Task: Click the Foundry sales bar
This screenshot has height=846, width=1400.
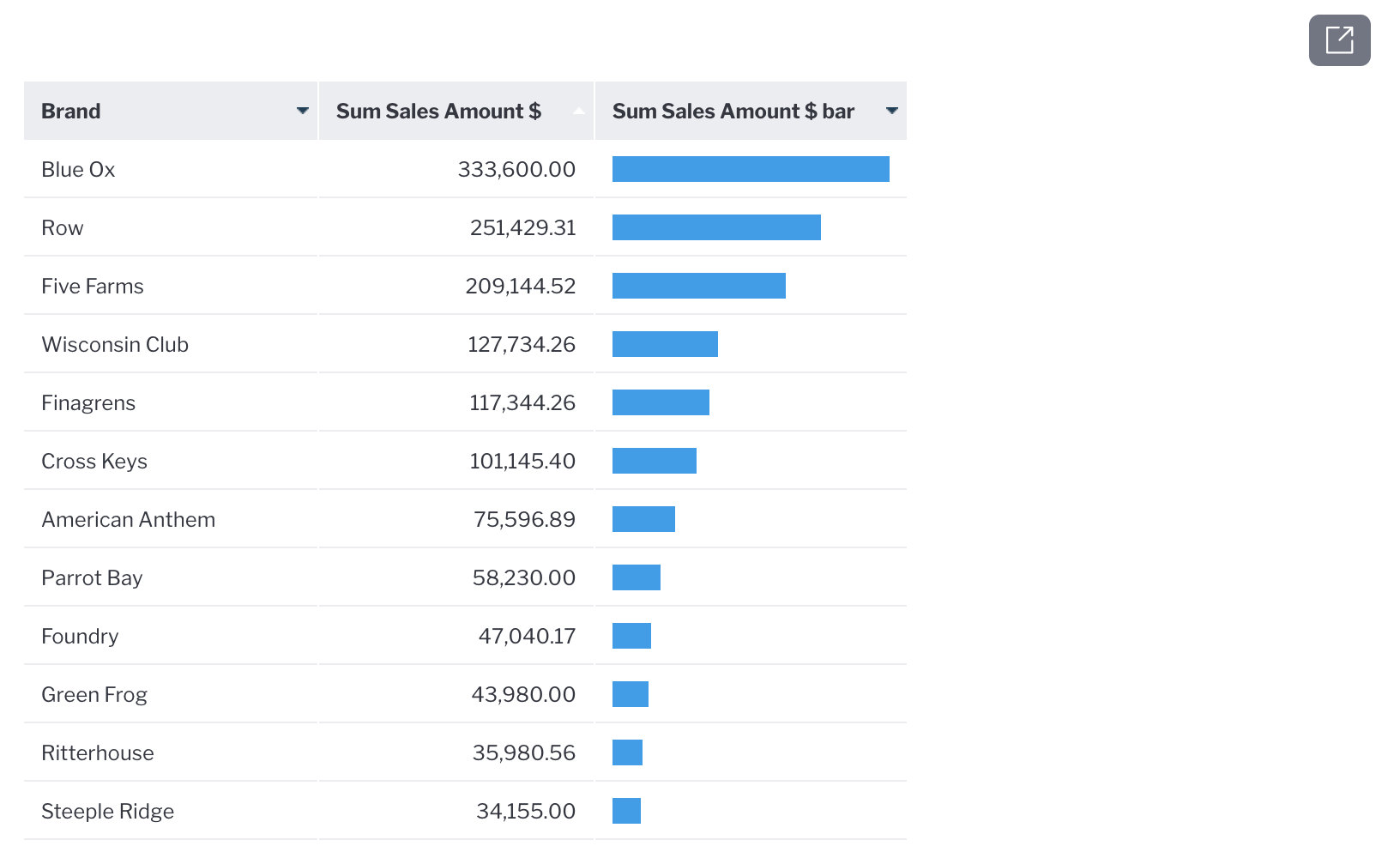Action: (631, 636)
